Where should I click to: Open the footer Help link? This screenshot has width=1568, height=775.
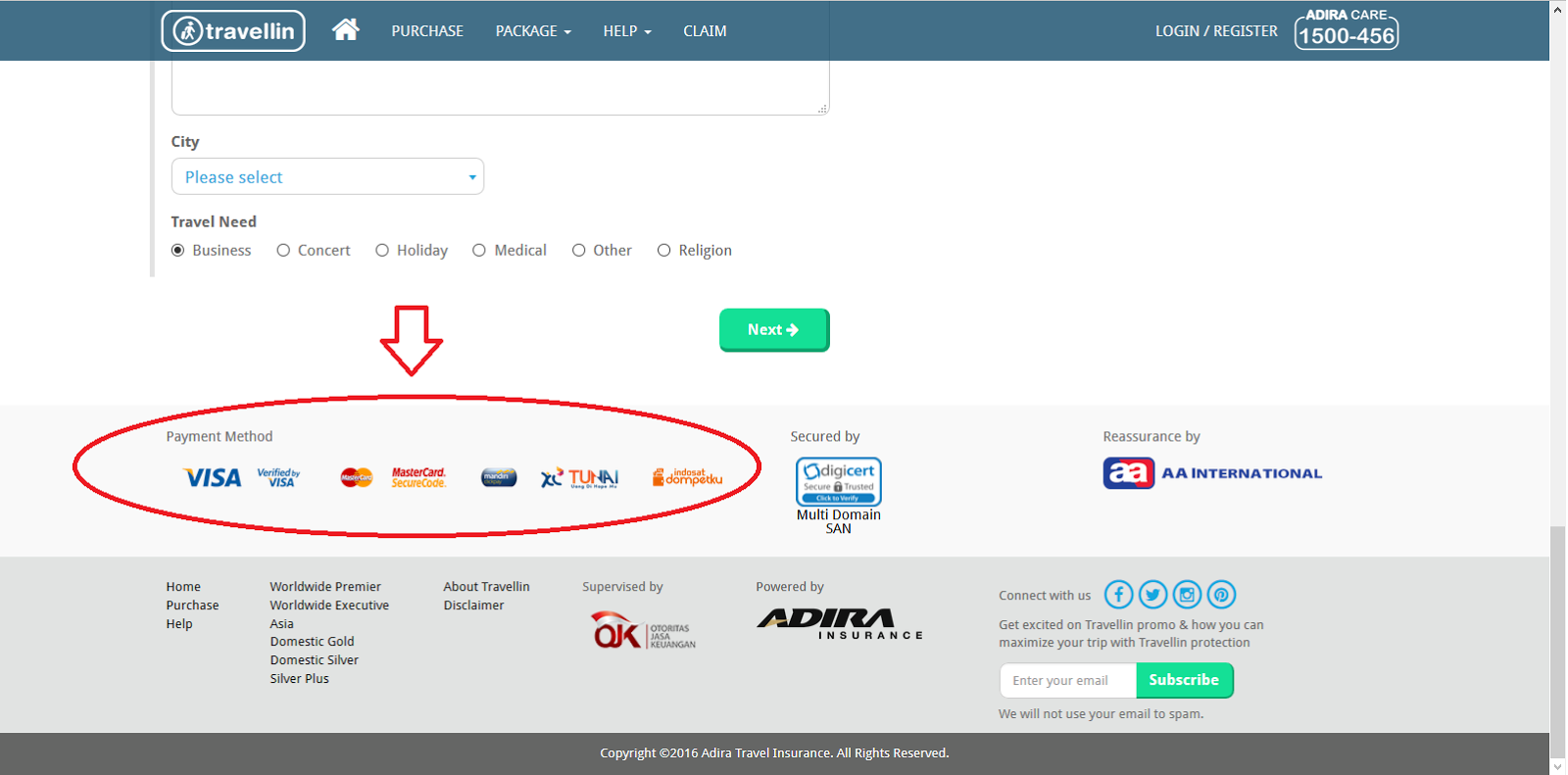point(179,624)
